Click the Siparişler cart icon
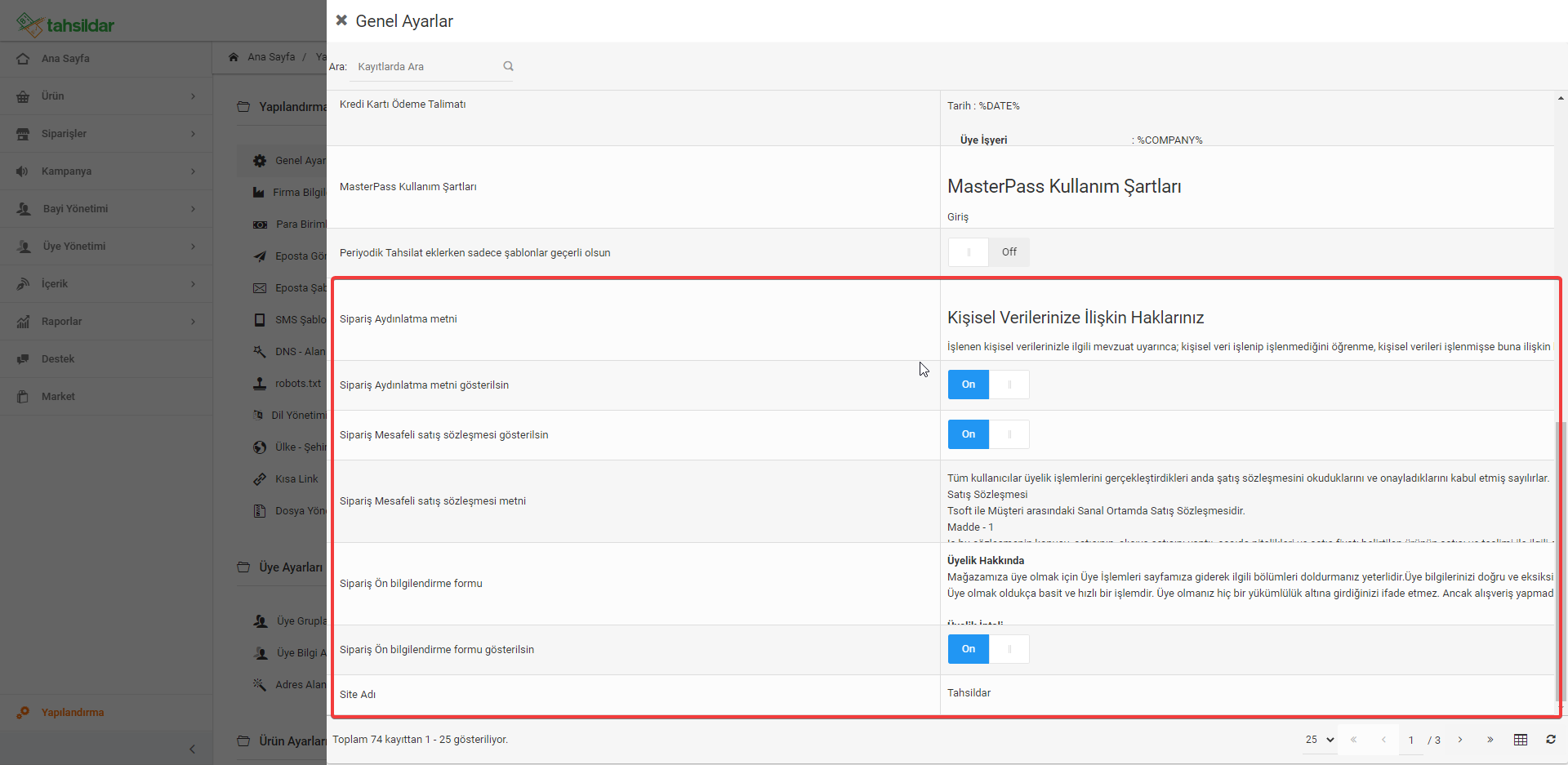Image resolution: width=1568 pixels, height=765 pixels. tap(23, 134)
